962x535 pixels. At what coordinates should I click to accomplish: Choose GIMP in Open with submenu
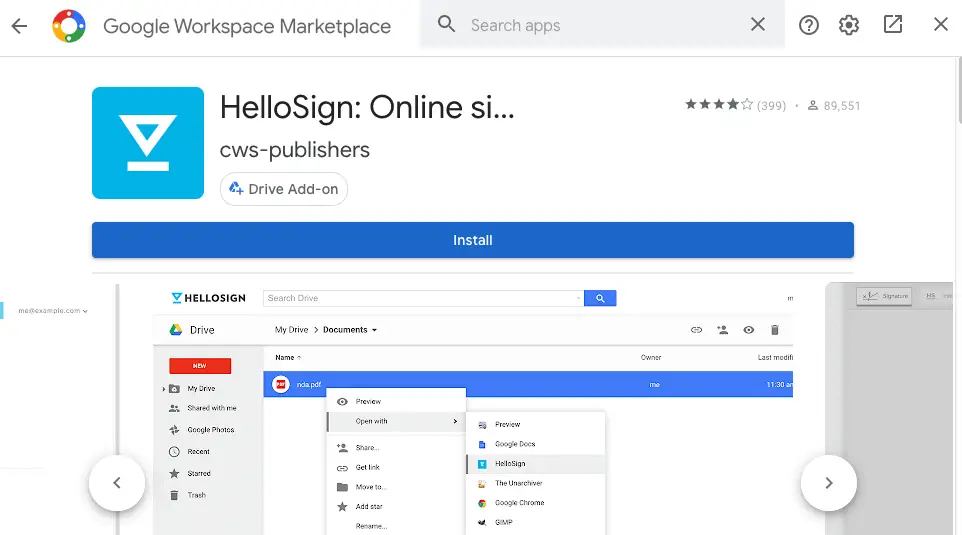point(536,523)
